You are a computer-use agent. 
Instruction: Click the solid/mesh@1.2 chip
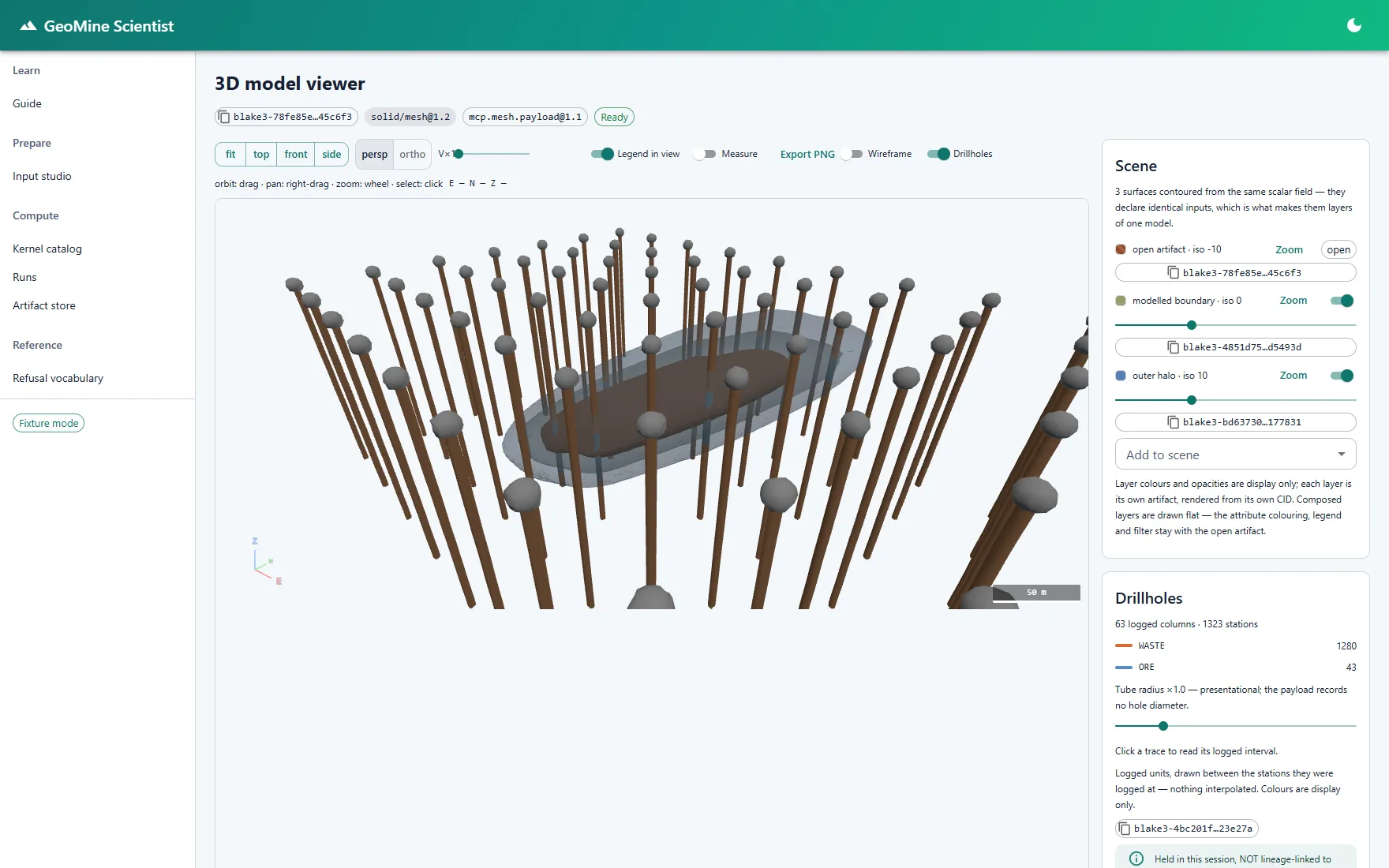[x=410, y=117]
